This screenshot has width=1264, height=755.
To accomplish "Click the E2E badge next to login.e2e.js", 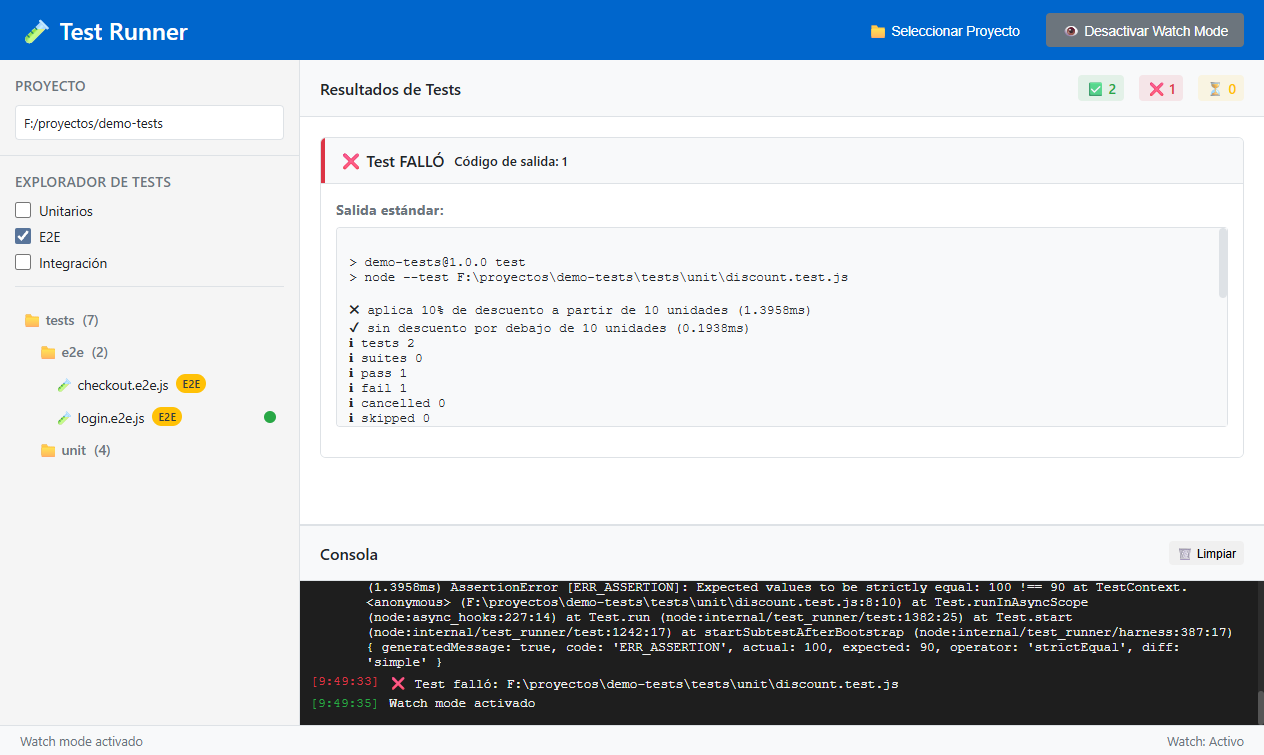I will (167, 417).
